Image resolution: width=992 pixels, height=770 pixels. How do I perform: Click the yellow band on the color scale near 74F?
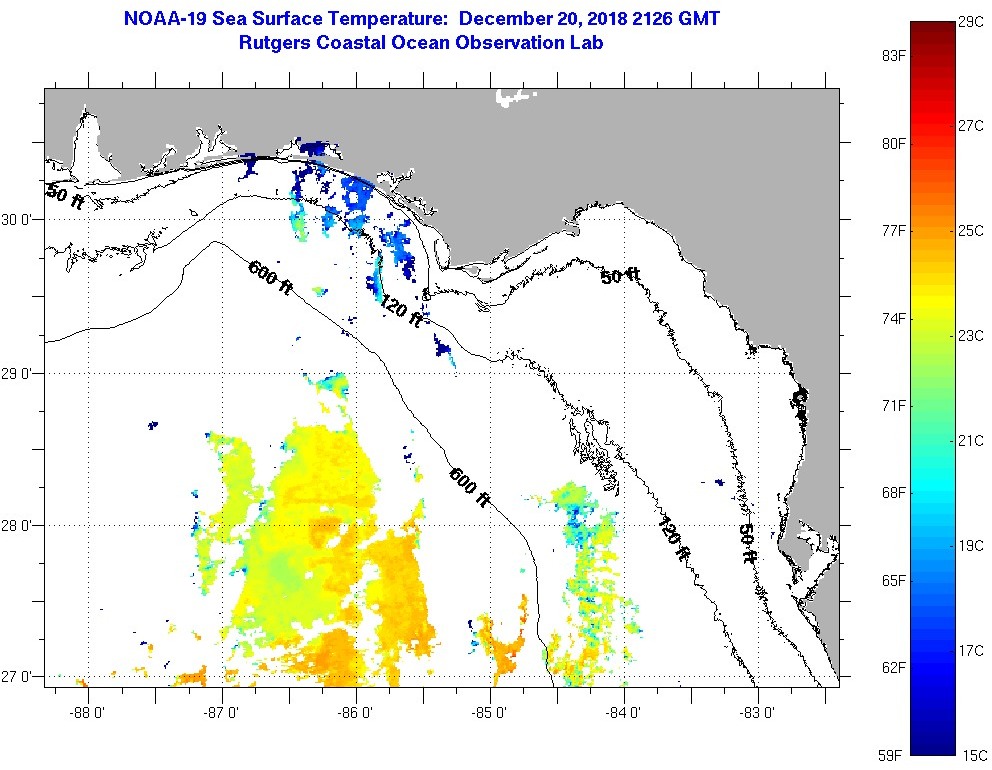click(929, 319)
